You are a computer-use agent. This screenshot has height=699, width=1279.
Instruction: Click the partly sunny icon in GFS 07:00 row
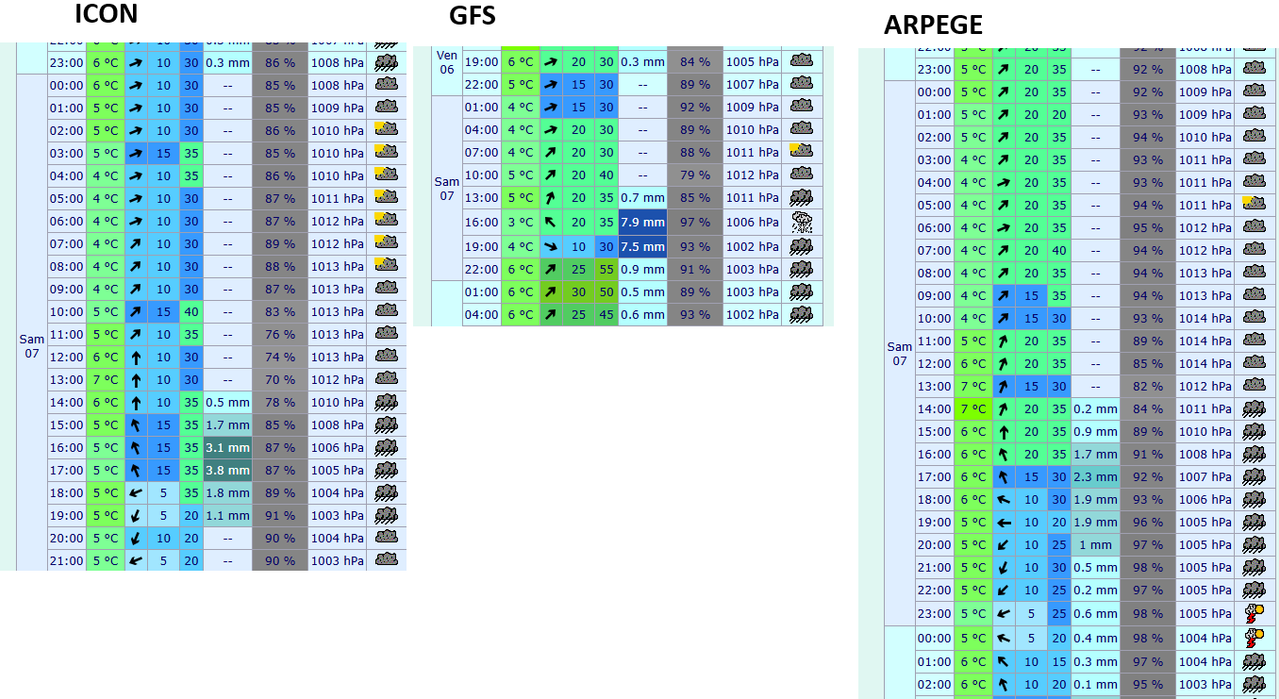802,152
